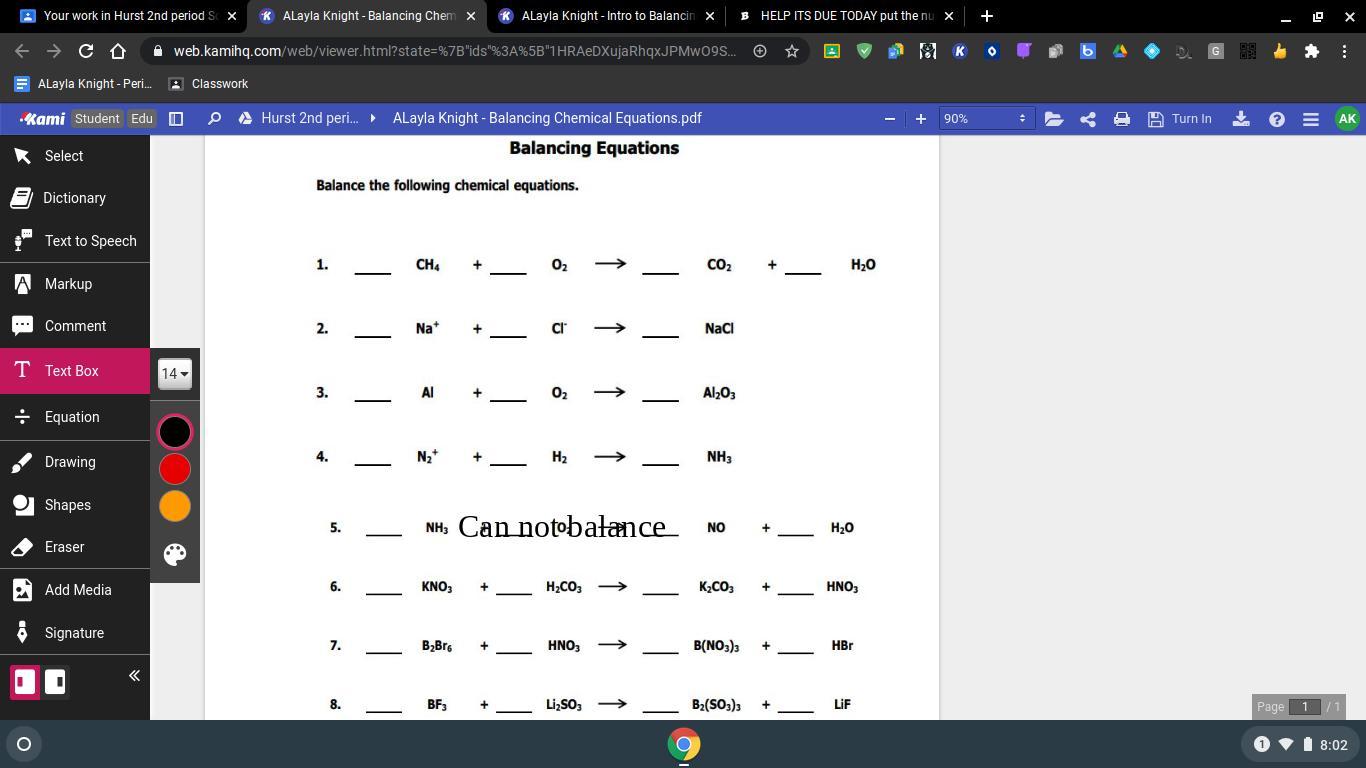
Task: Open the Dictionary tool
Action: (x=75, y=198)
